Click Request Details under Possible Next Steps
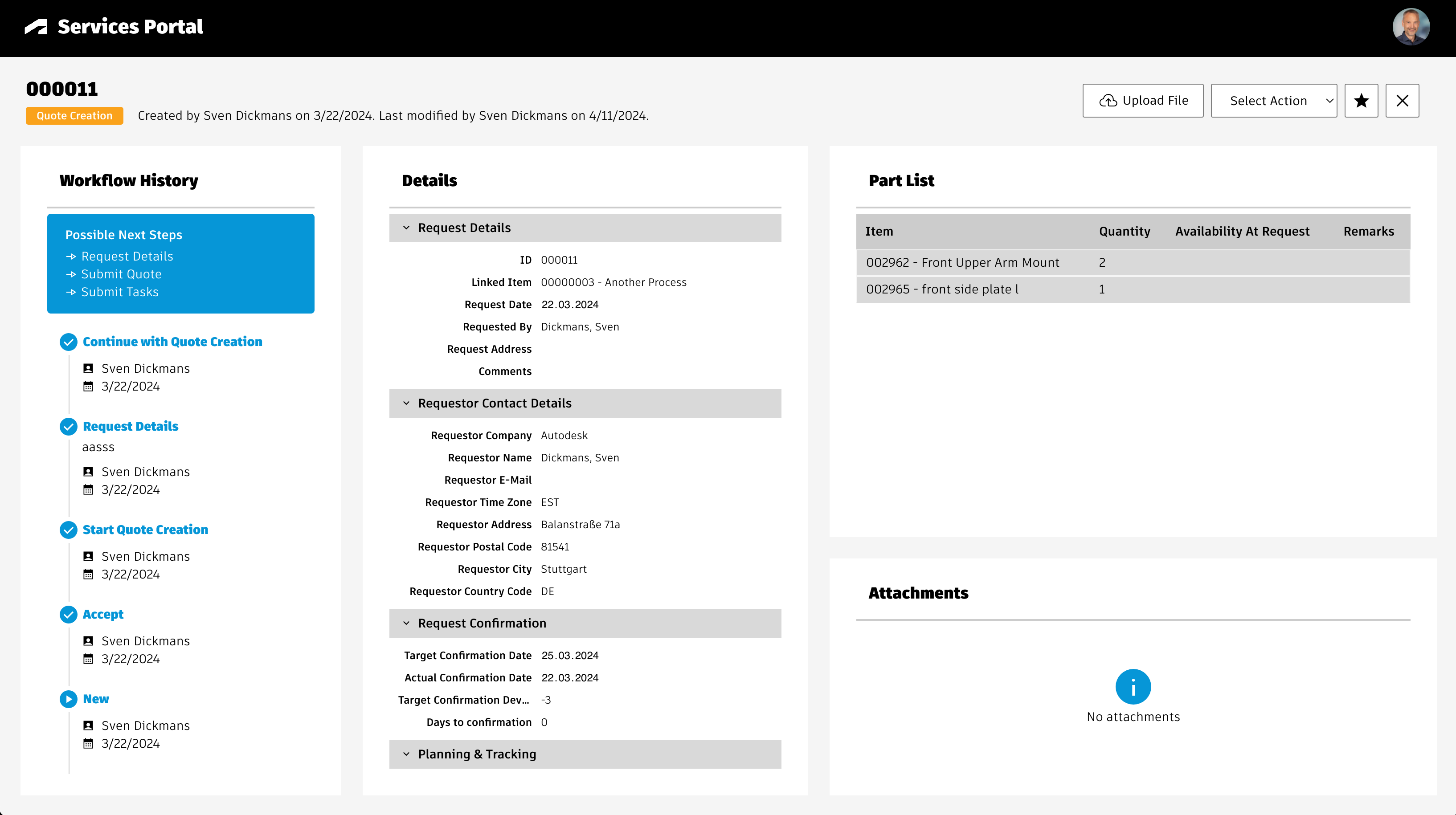 [x=127, y=257]
